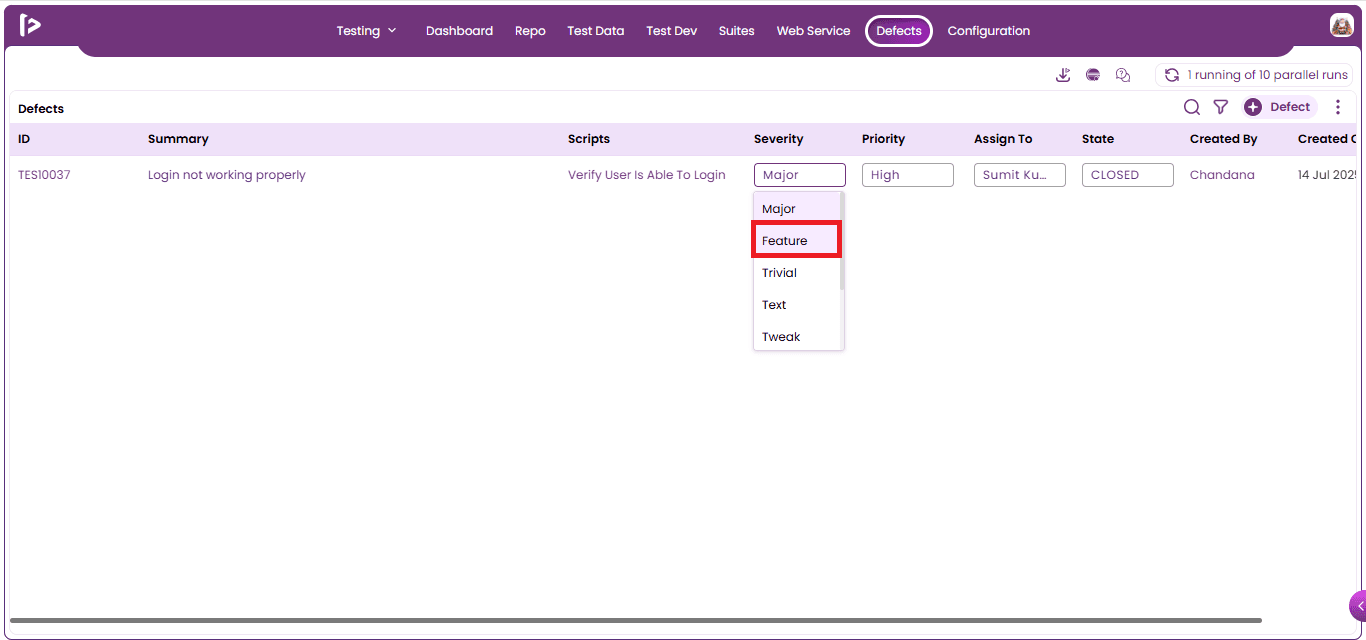Image resolution: width=1366 pixels, height=640 pixels.
Task: Click the 14 Jul created date cell
Action: tap(1326, 175)
